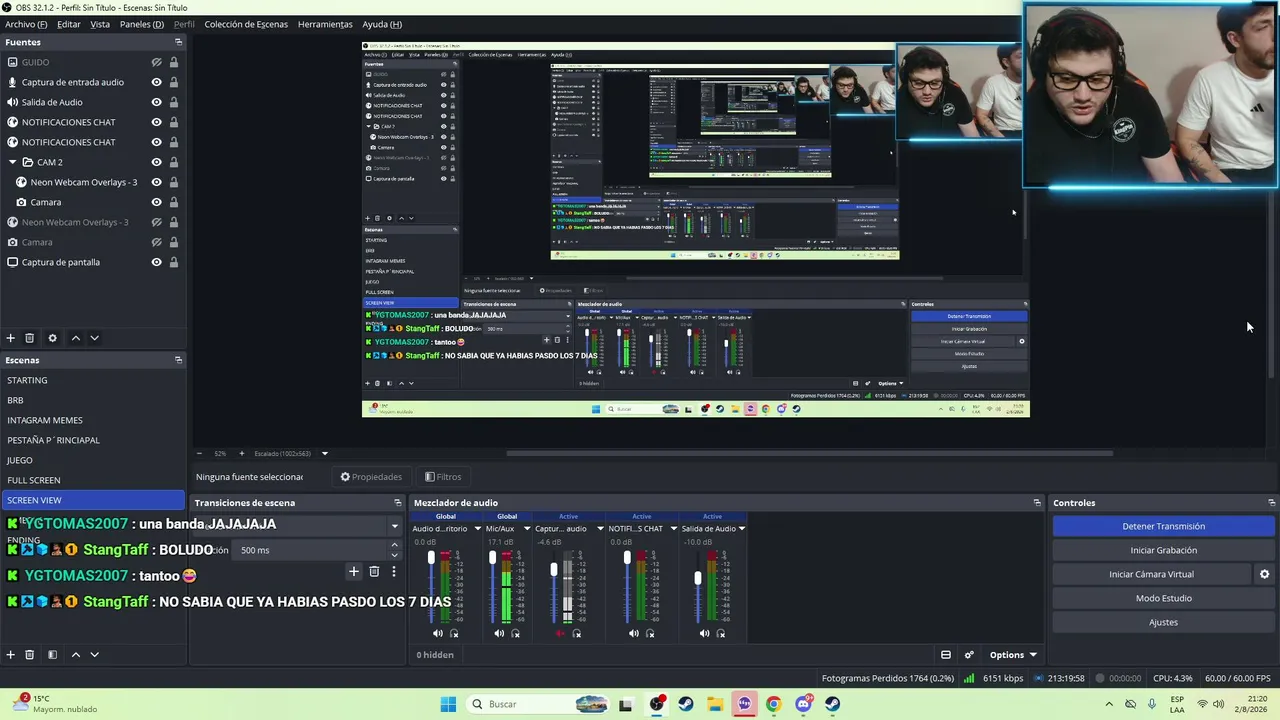The width and height of the screenshot is (1280, 720).
Task: Mute the NOTIFICACIONES CHAT mixer channel
Action: 634,633
